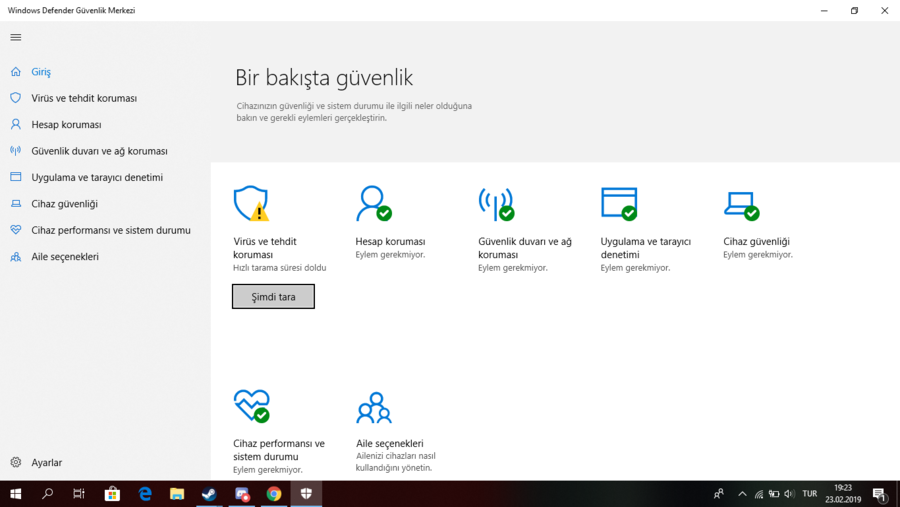Select Cihaz performansı ve sistem durumu sidebar item
This screenshot has width=900, height=507.
111,230
